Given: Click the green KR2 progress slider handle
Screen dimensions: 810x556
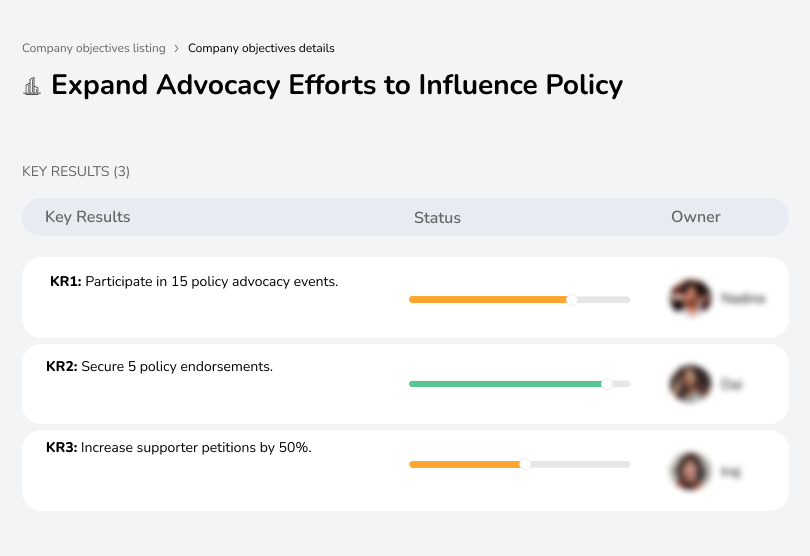Looking at the screenshot, I should click(x=606, y=384).
